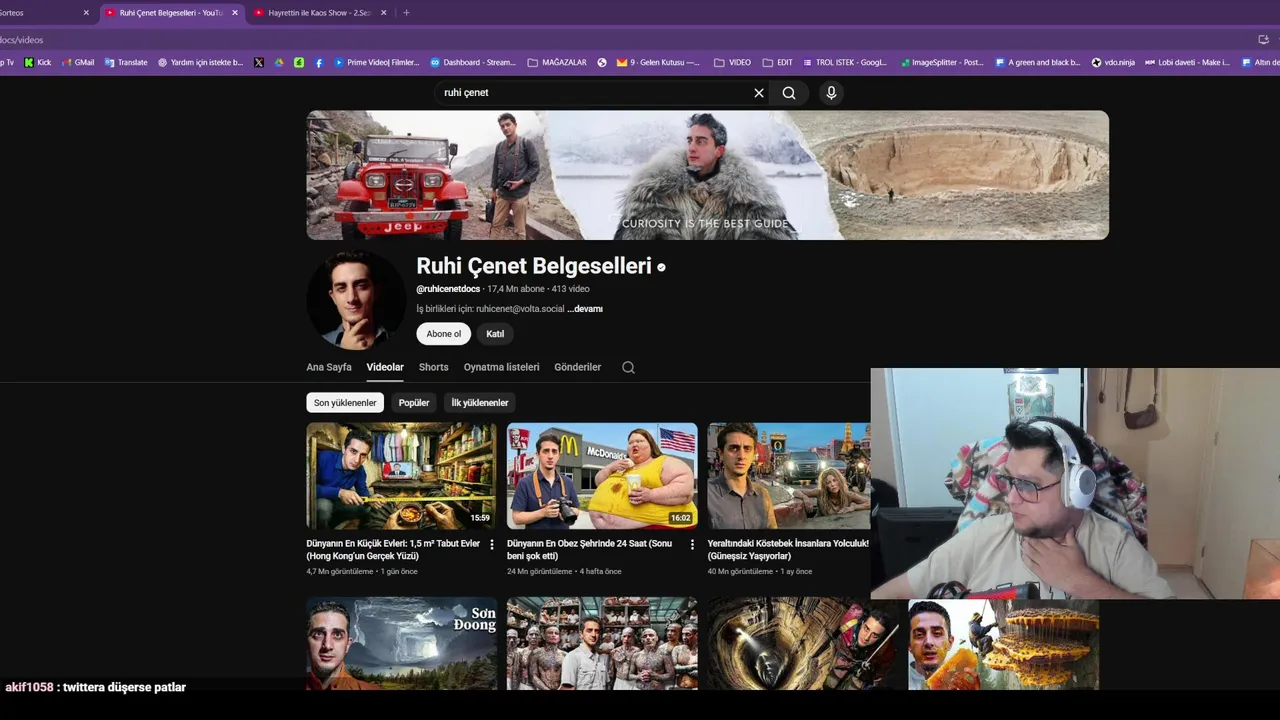Click the magnifier search button
Screen dimensions: 1280x720
(x=789, y=93)
